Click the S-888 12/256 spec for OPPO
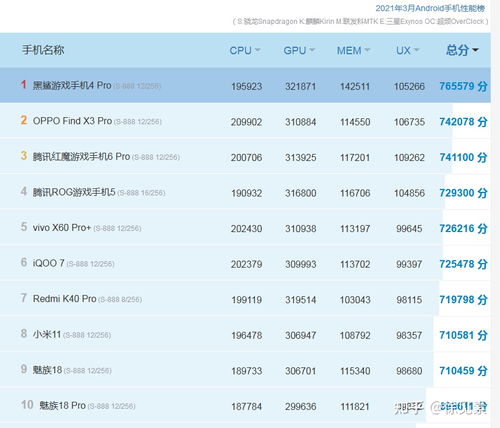Viewport: 500px width, 428px height. [138, 122]
